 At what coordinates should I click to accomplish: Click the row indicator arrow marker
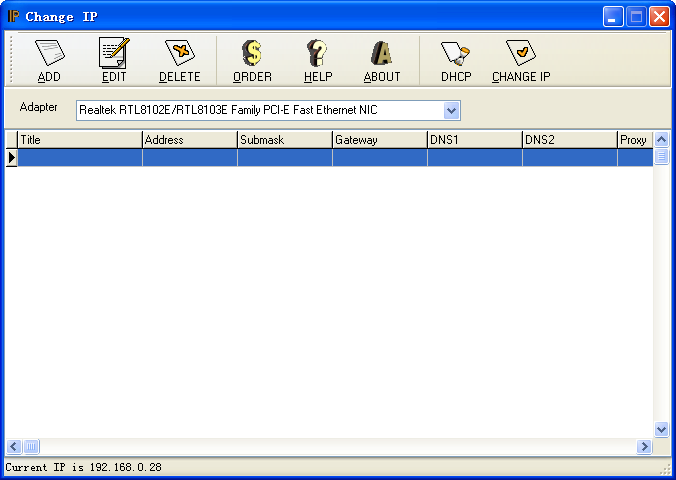(11, 158)
